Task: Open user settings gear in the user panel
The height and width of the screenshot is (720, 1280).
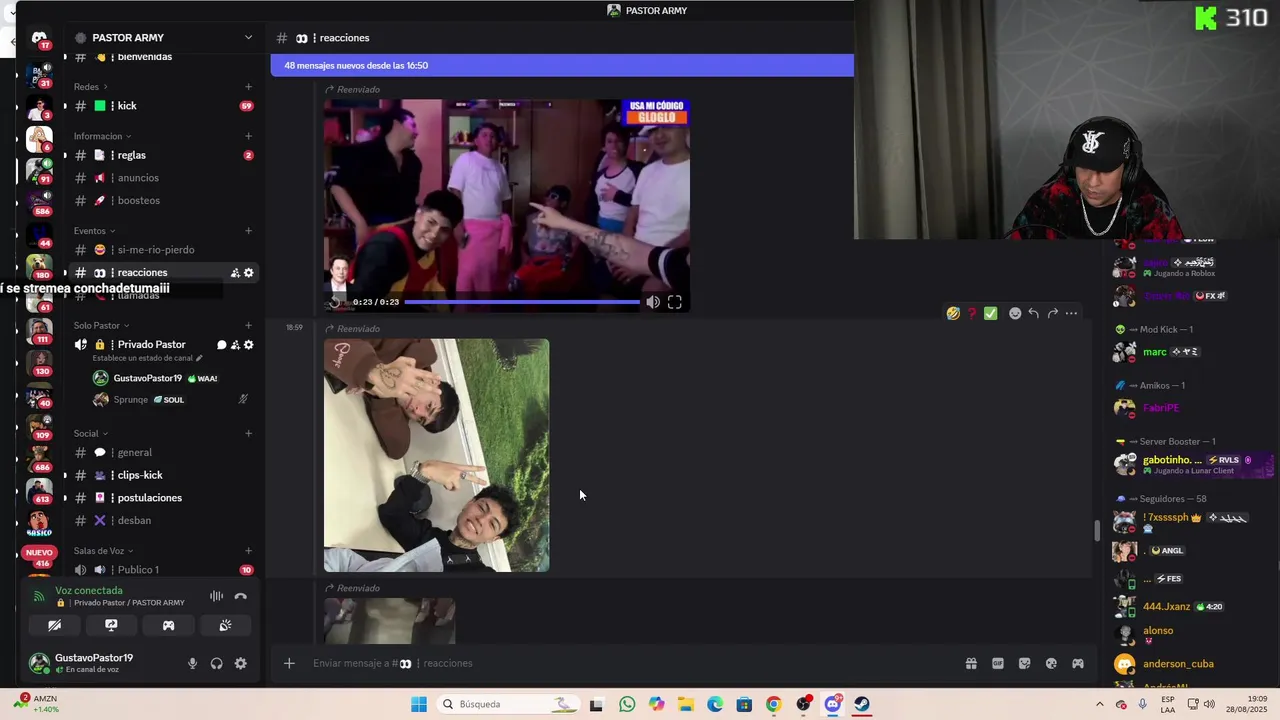Action: [x=240, y=663]
